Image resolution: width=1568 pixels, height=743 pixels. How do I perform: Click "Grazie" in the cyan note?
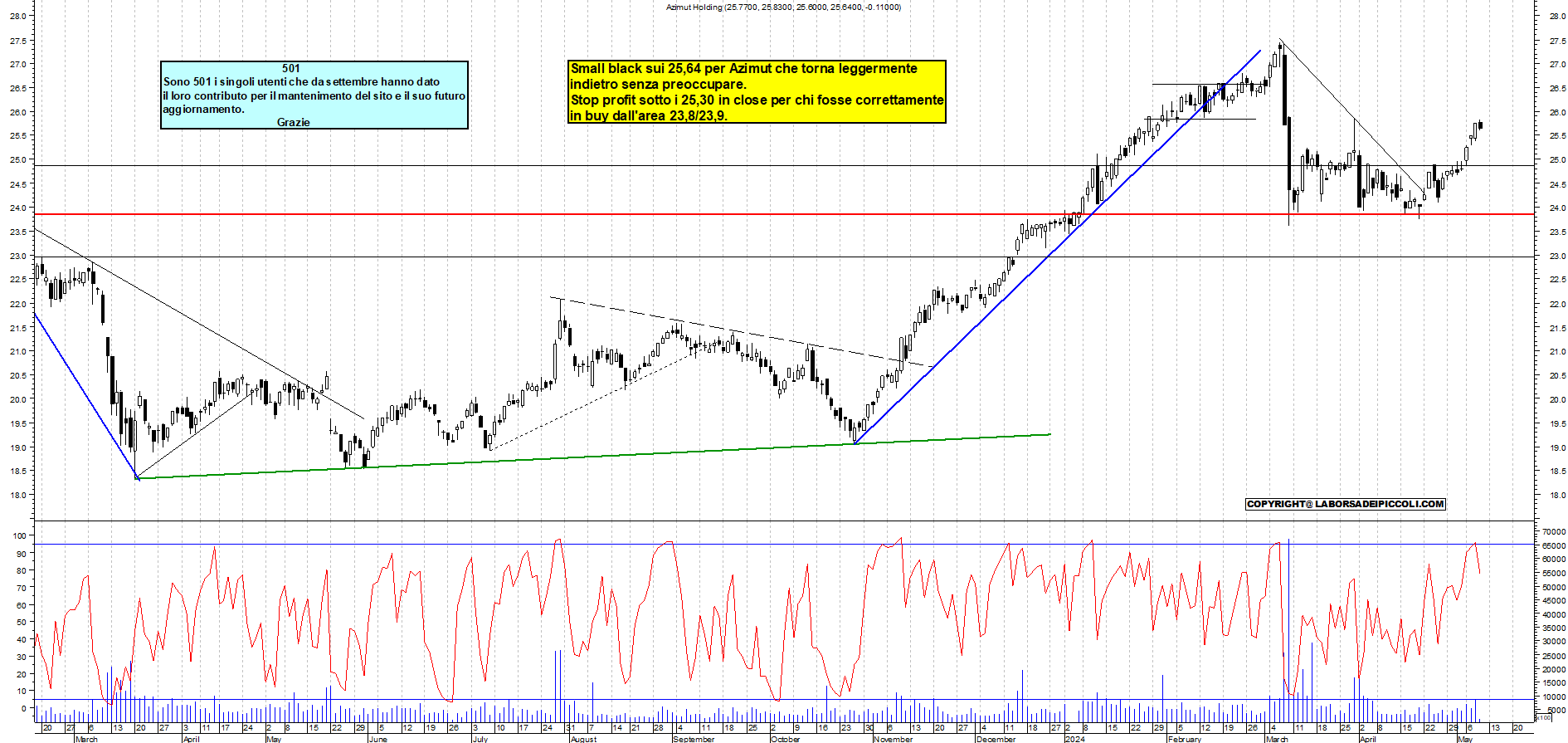(x=294, y=122)
